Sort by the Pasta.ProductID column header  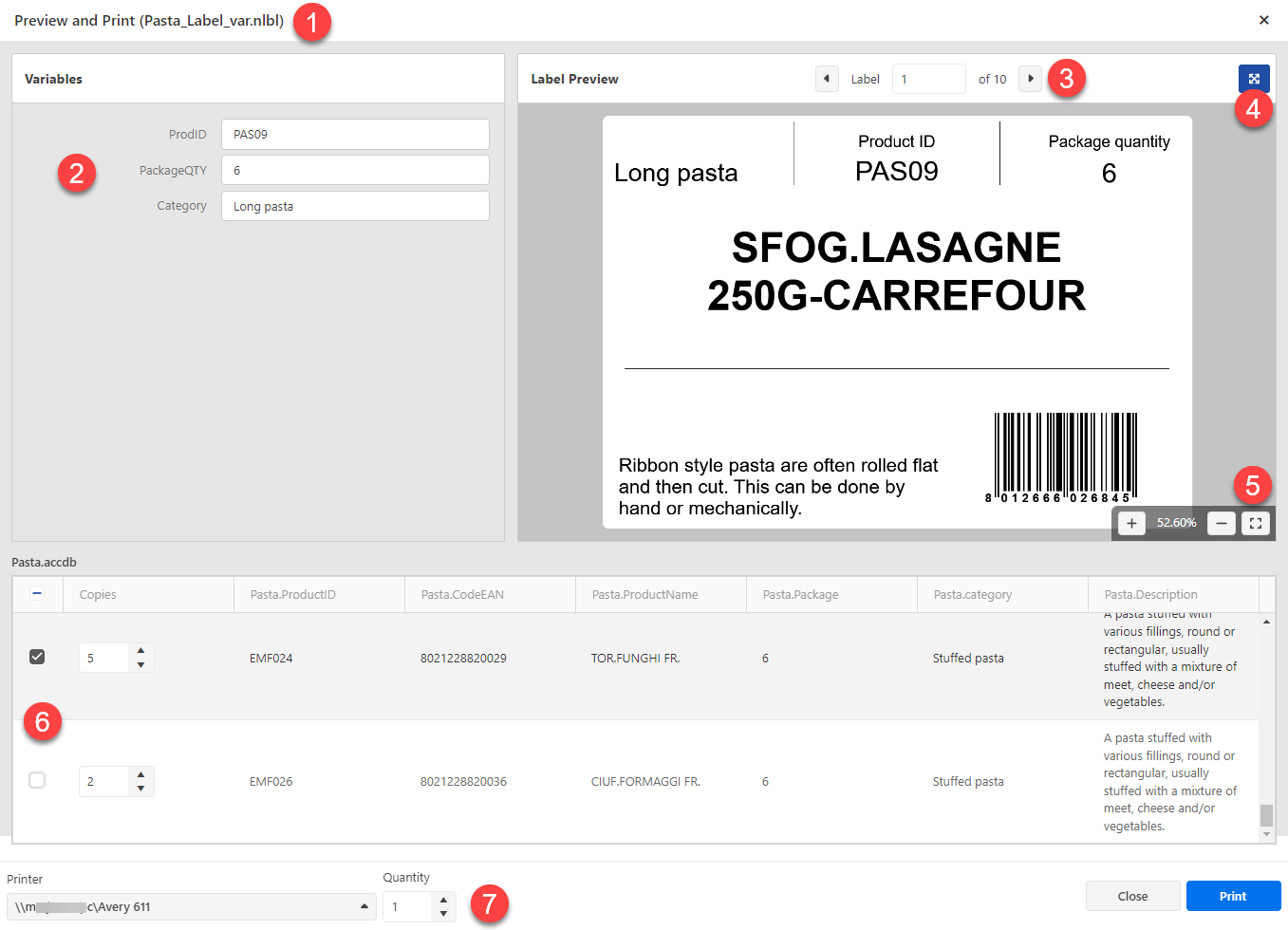coord(293,595)
